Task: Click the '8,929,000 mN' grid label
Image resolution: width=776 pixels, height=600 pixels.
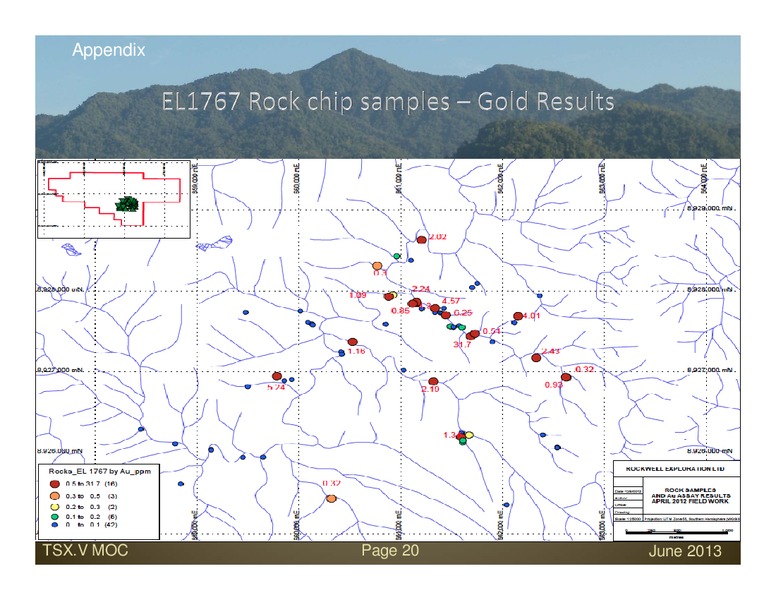Action: coord(710,208)
